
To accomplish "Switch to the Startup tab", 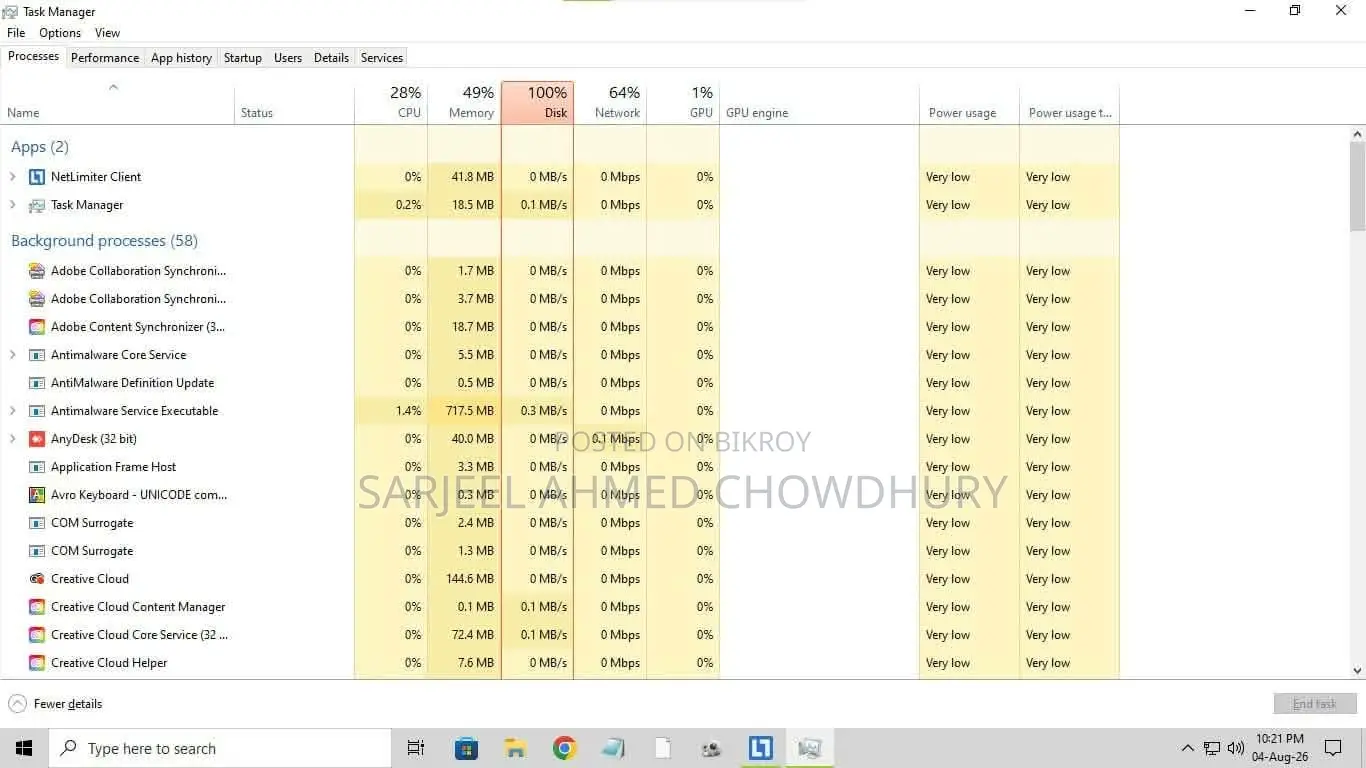I will coord(243,58).
